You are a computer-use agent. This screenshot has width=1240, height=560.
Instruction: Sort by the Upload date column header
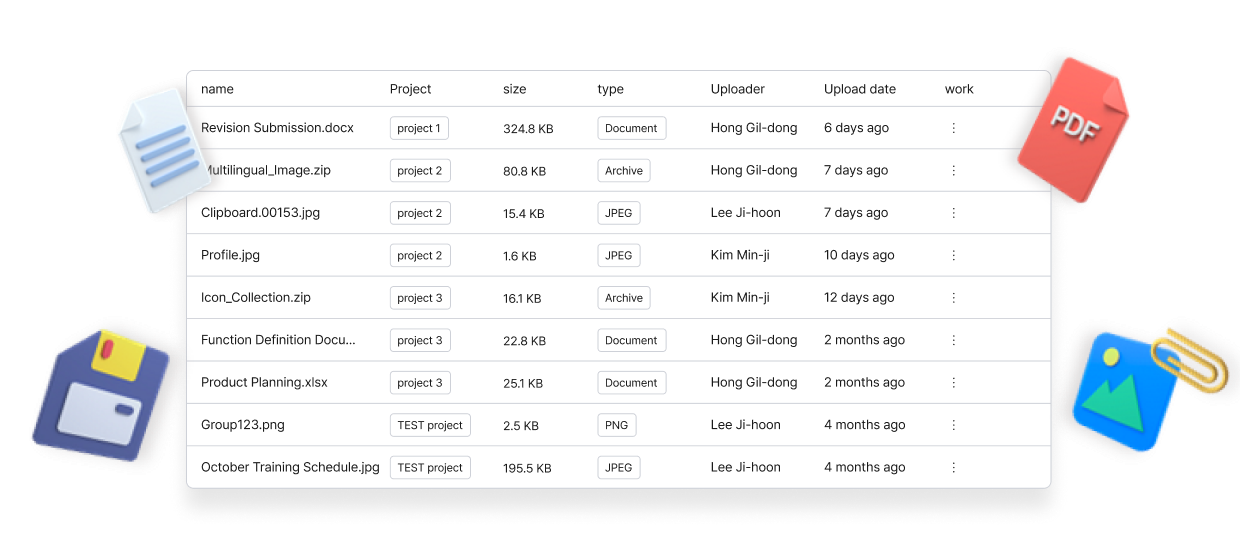(x=860, y=89)
